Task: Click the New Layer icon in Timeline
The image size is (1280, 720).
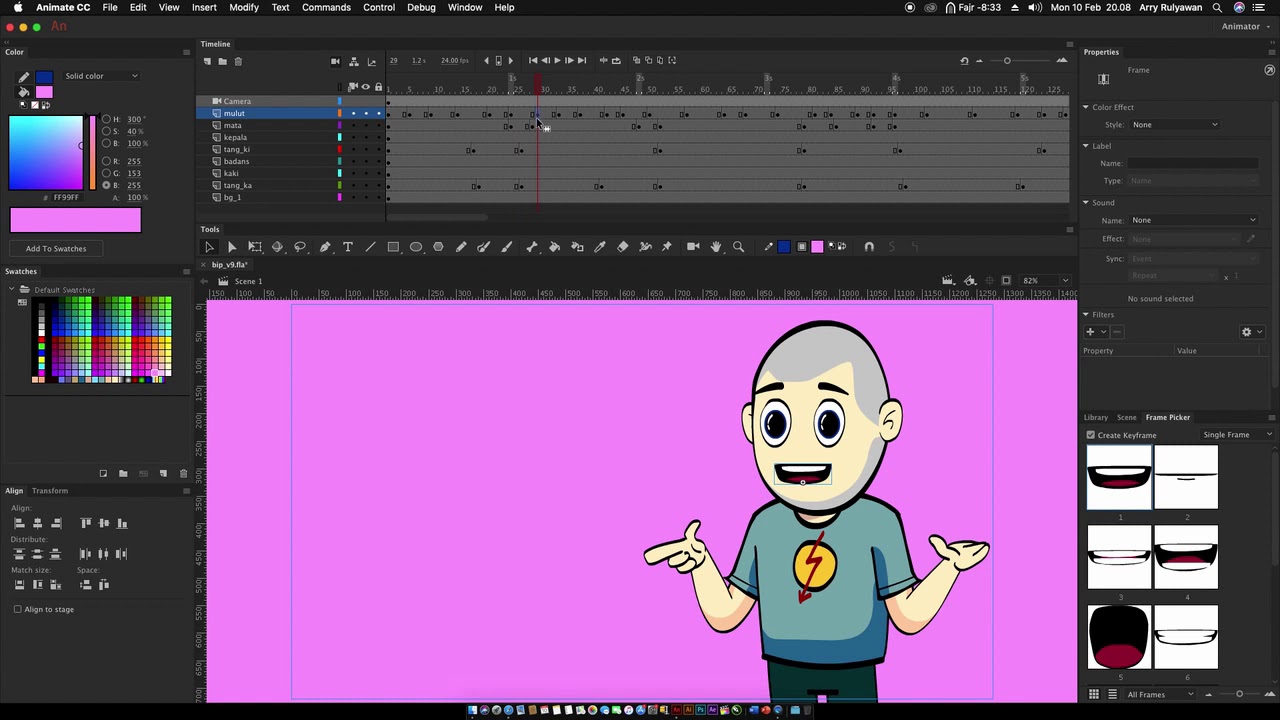Action: coord(207,61)
